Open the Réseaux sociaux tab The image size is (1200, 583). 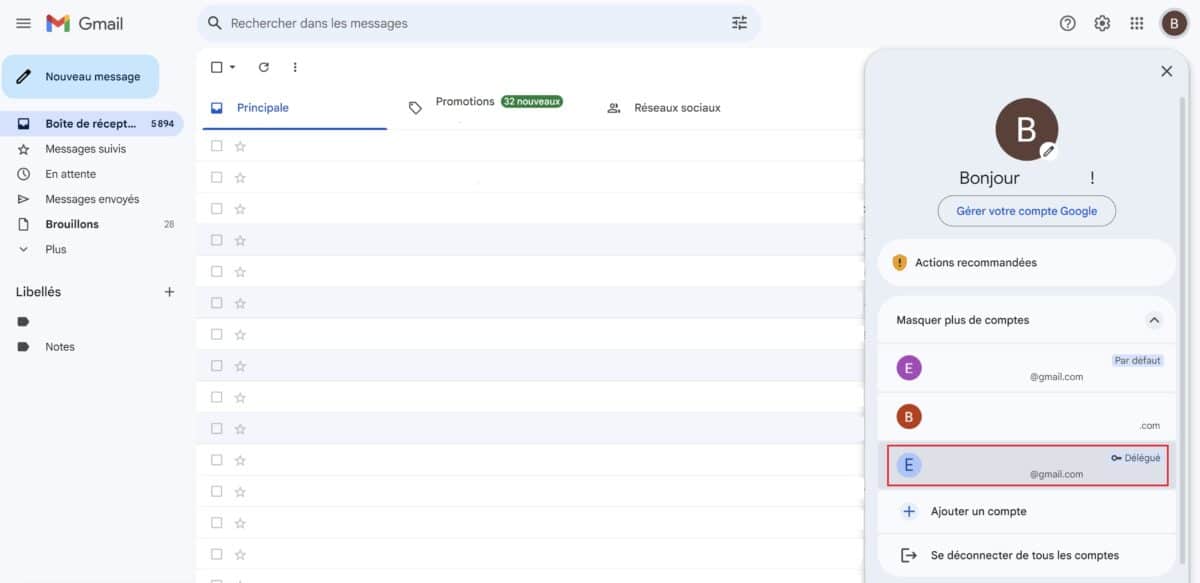pyautogui.click(x=678, y=107)
